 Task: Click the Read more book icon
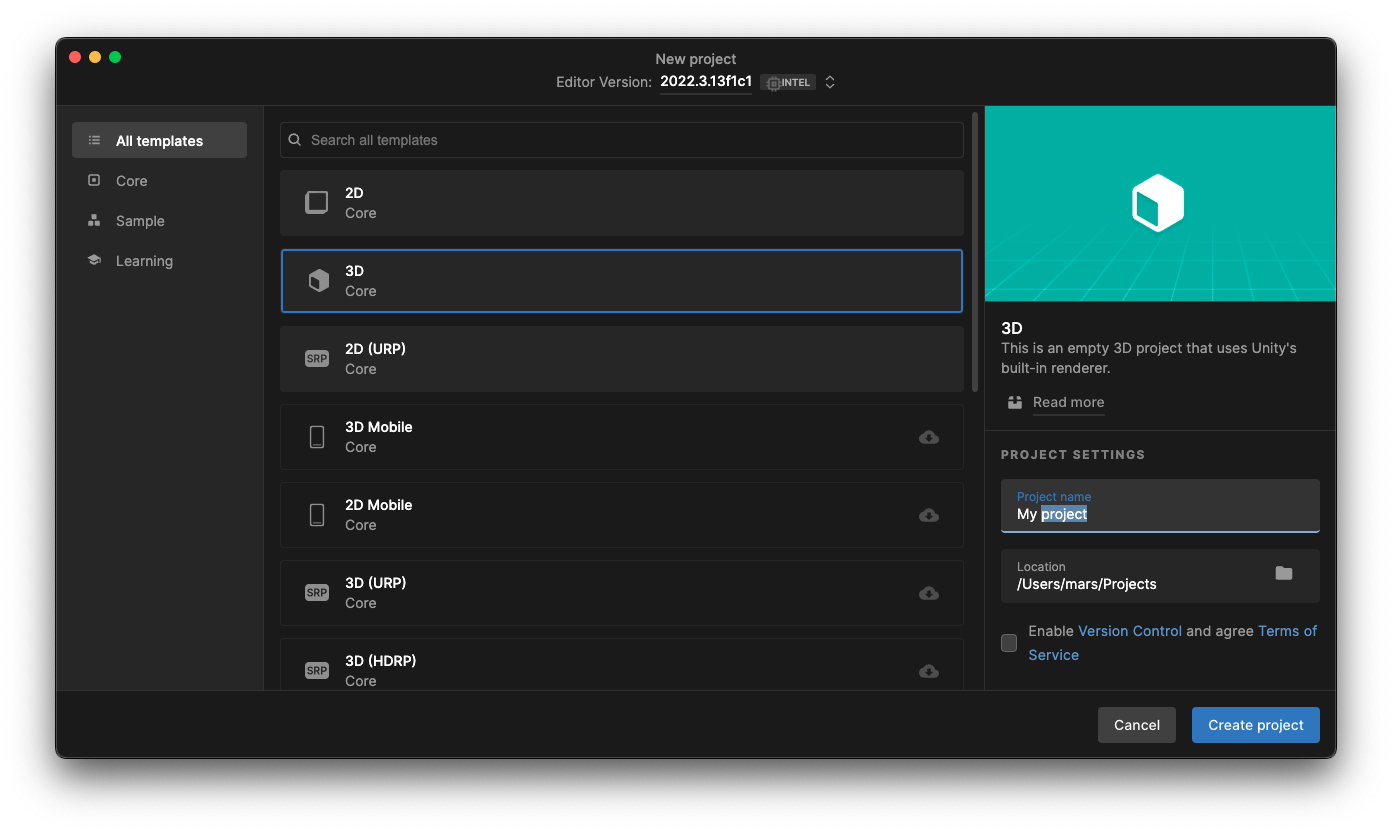pyautogui.click(x=1015, y=402)
